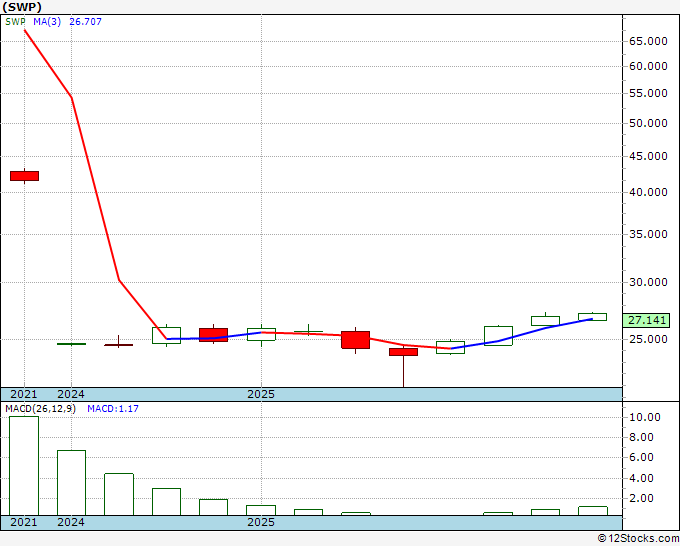
Task: Click the moving average value 26.707
Action: click(85, 22)
